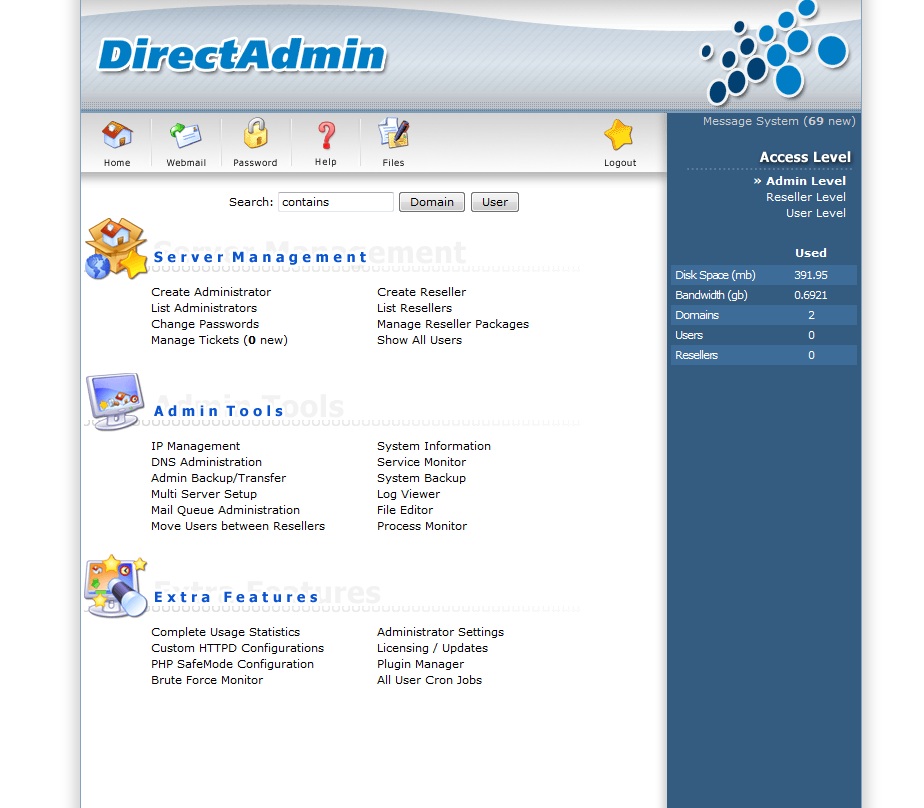This screenshot has width=924, height=808.
Task: Click the Server Management box icon
Action: click(x=116, y=248)
